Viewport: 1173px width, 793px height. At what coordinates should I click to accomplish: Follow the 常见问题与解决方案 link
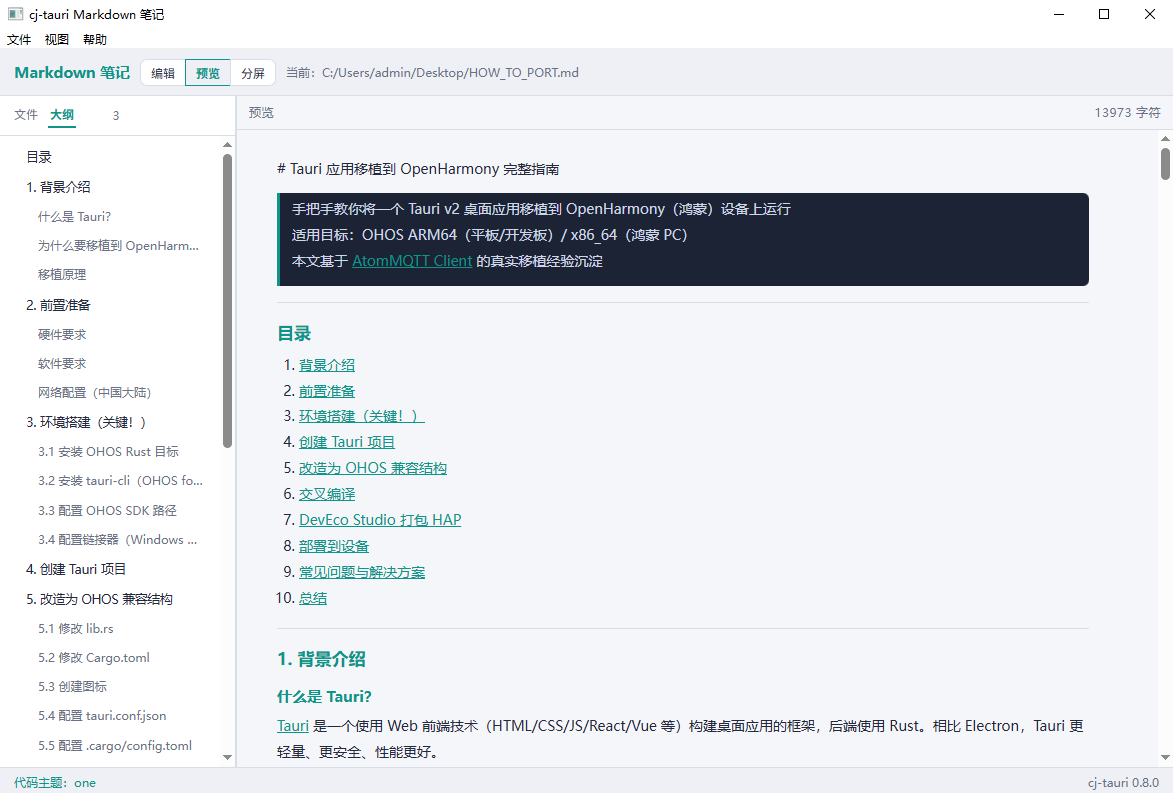click(362, 572)
